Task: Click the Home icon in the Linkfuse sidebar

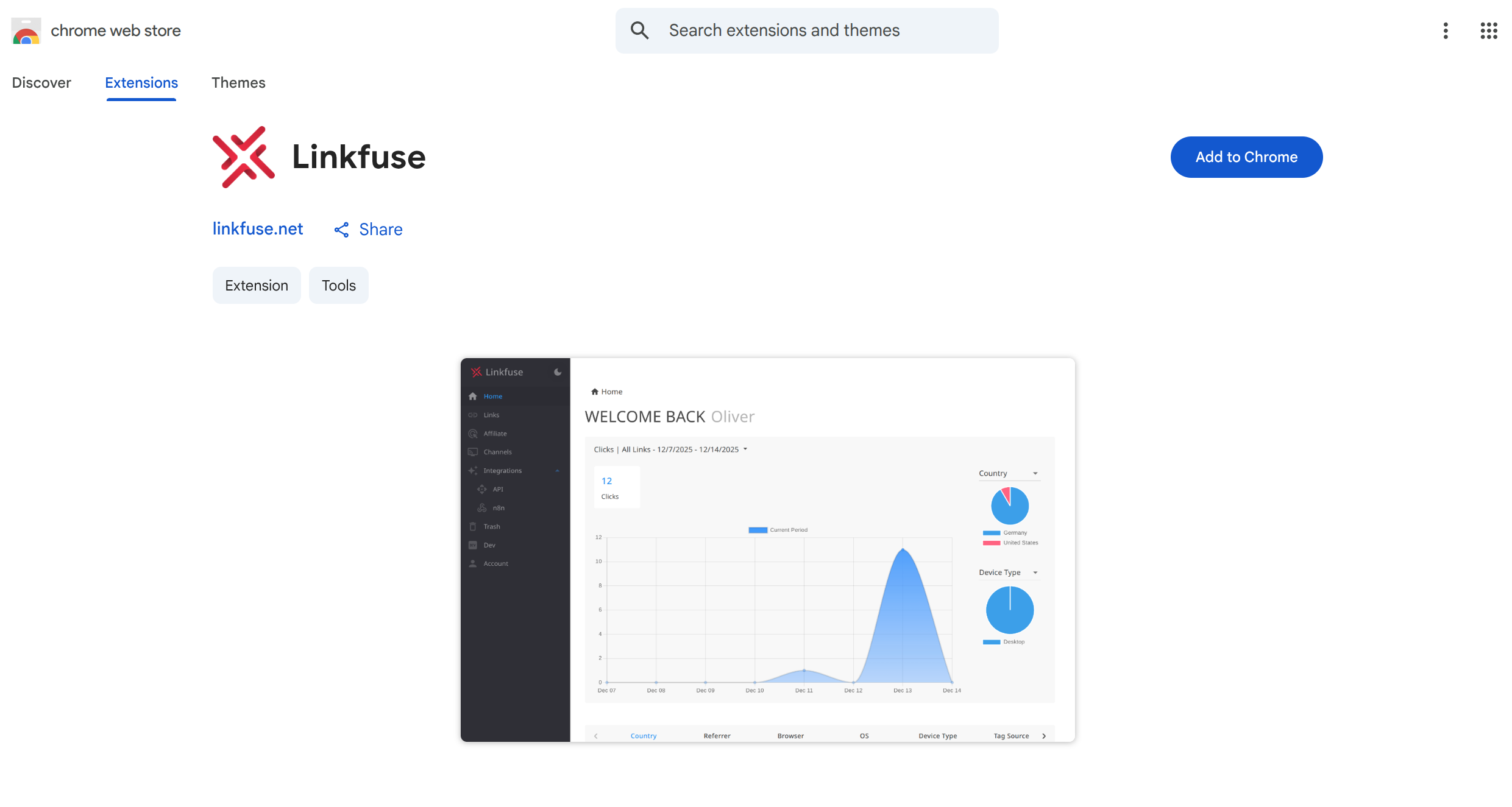Action: (x=473, y=396)
